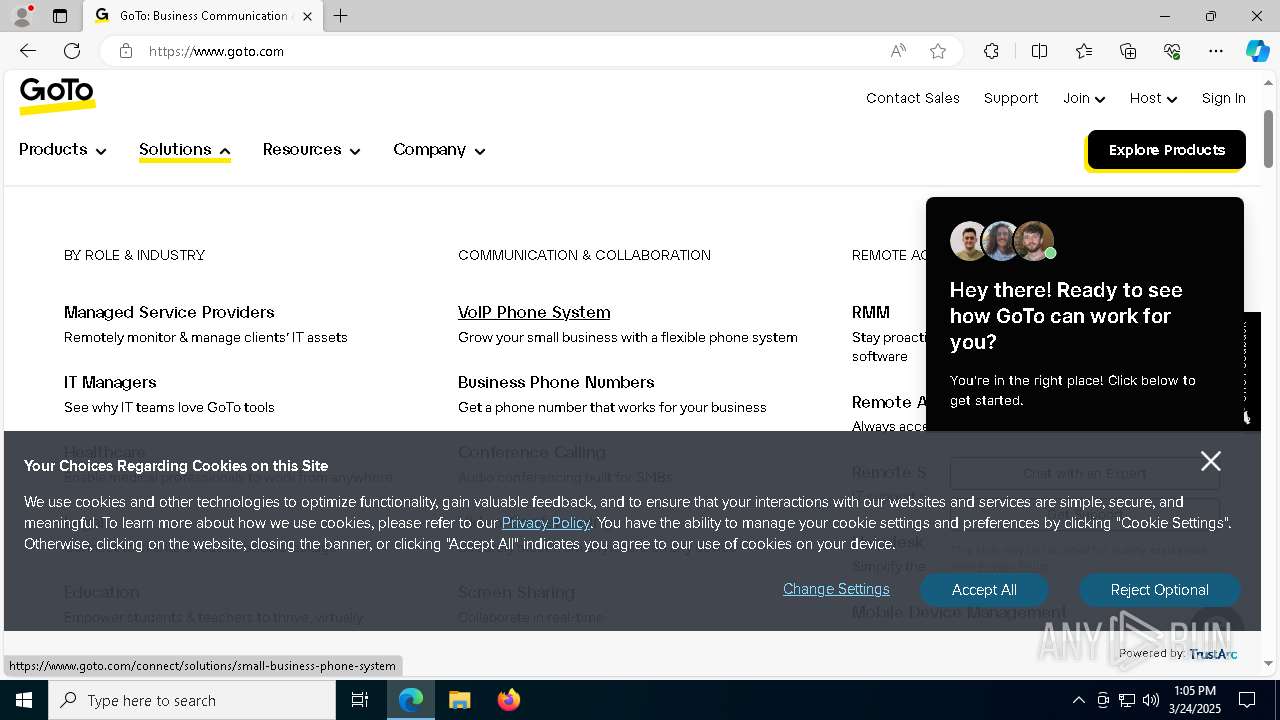The image size is (1280, 720).
Task: Click Contact Sales link
Action: (913, 98)
